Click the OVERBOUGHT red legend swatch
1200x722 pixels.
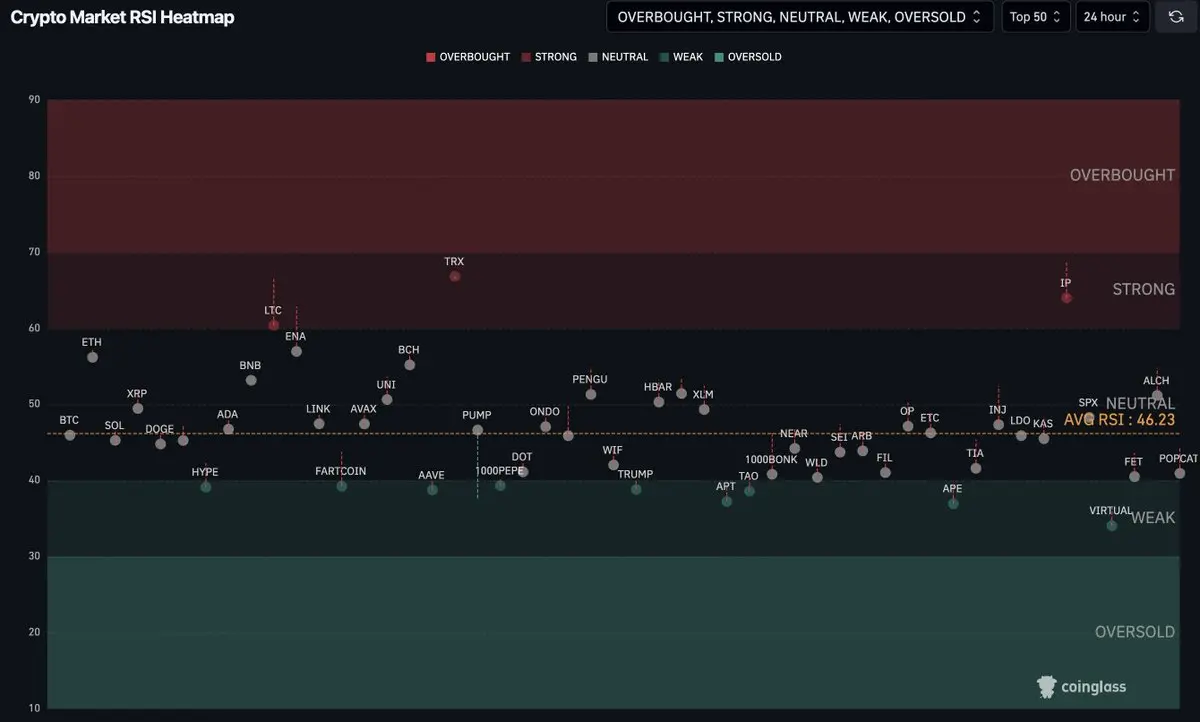(431, 57)
